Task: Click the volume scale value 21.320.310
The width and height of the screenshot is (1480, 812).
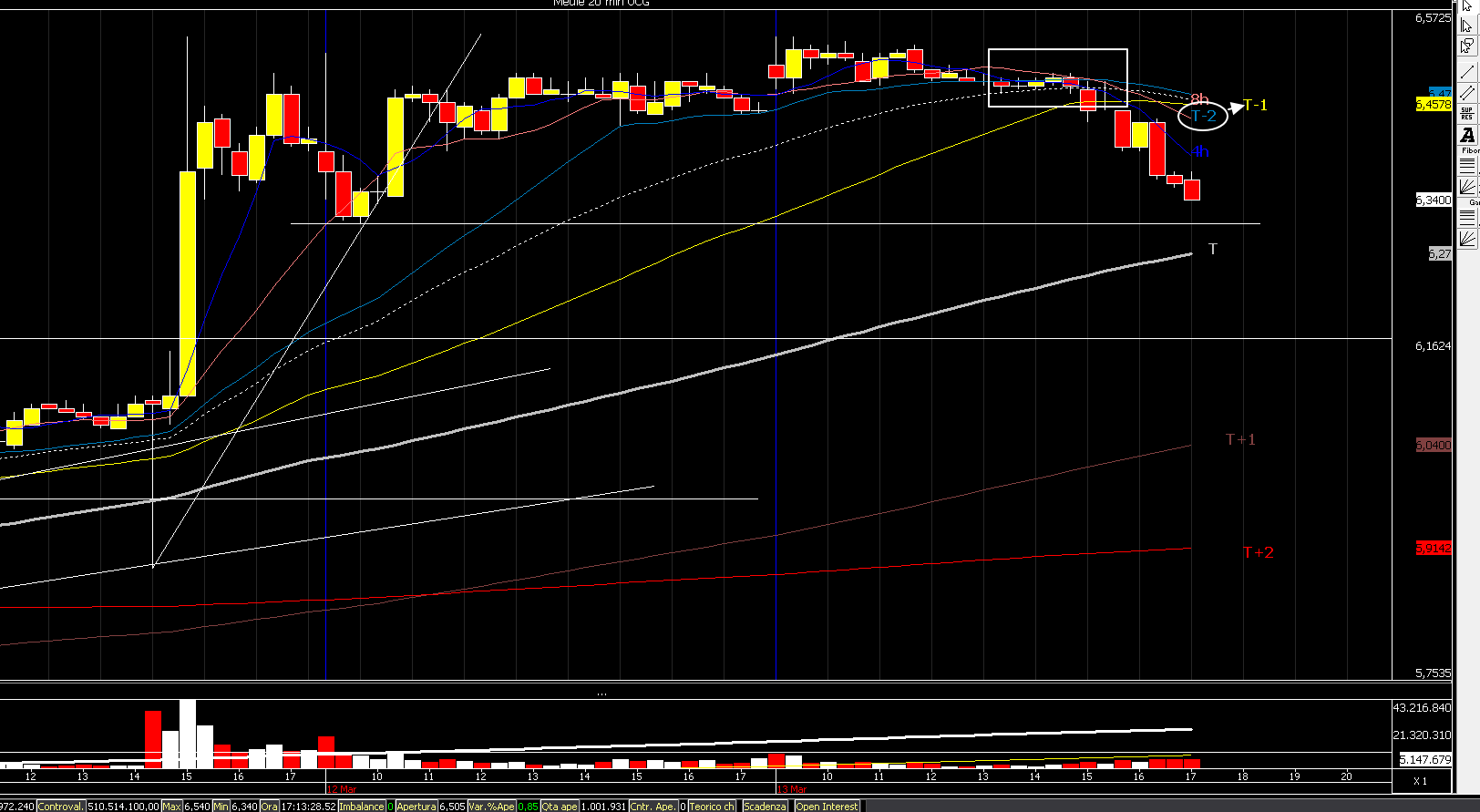Action: click(1423, 735)
